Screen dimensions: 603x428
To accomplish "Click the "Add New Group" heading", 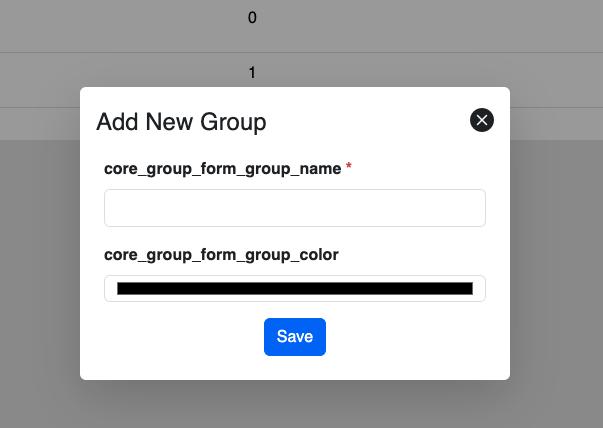I will (x=181, y=122).
